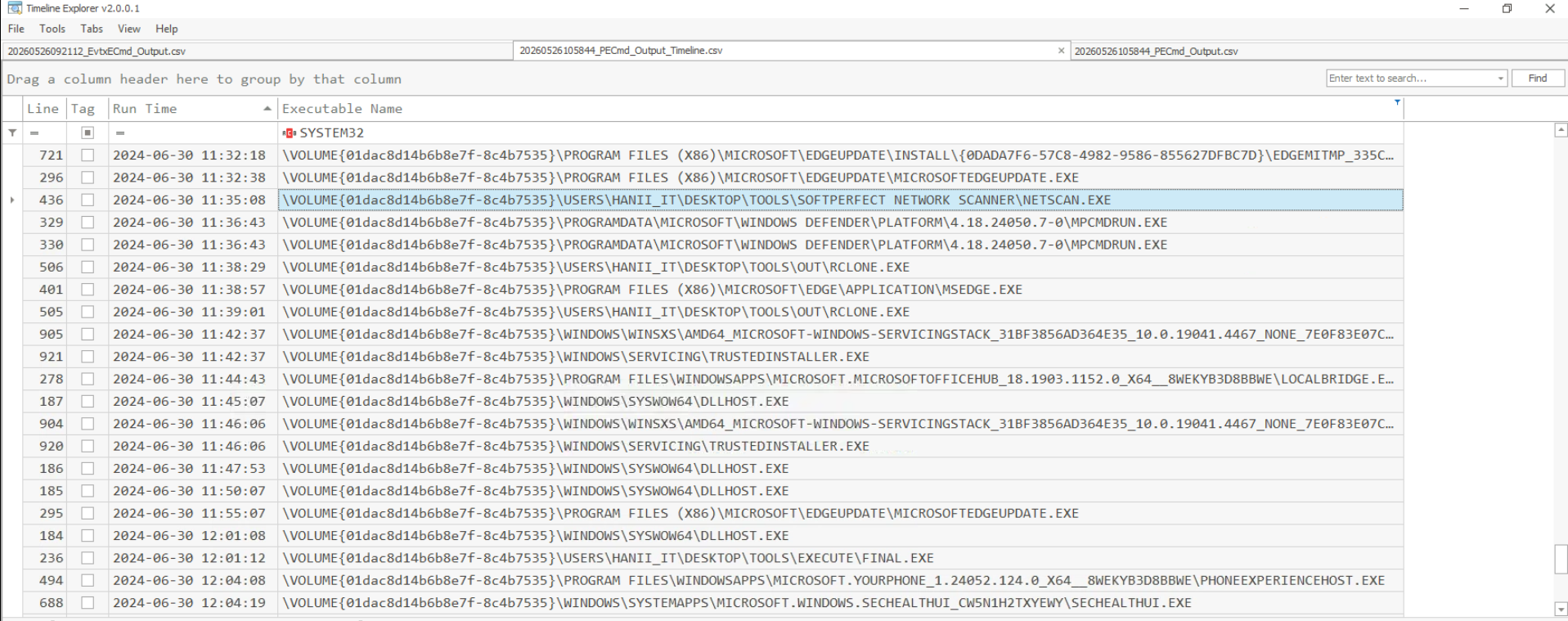Tick the Tag checkbox for line 505

pos(88,312)
